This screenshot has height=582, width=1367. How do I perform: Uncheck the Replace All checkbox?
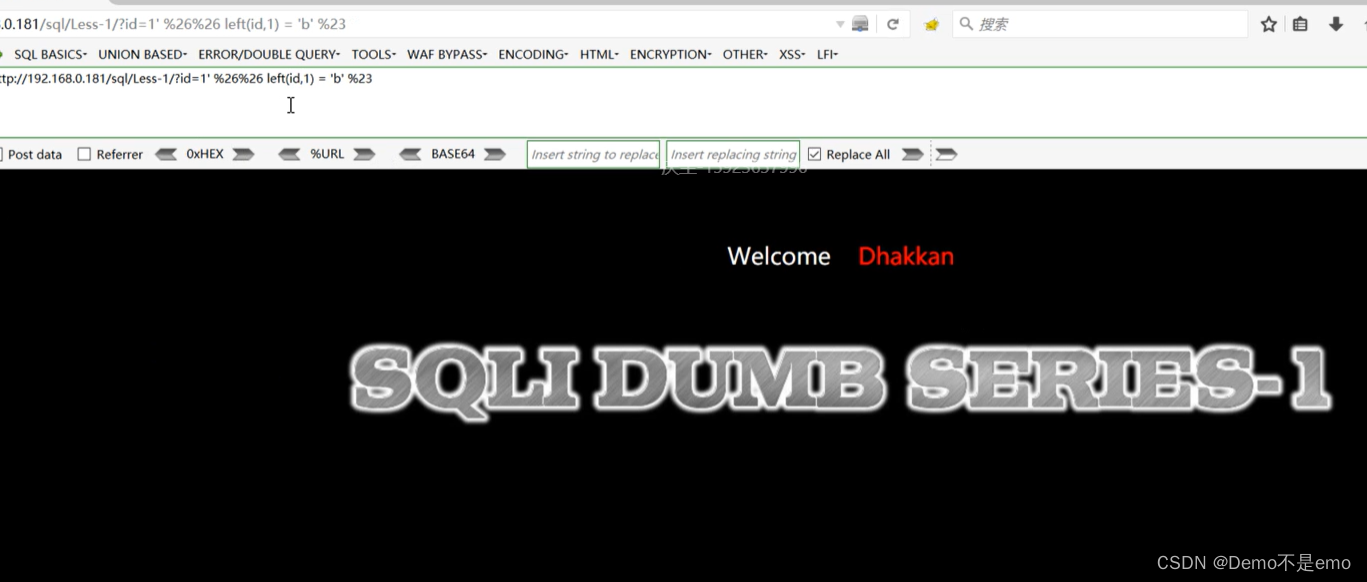point(814,154)
